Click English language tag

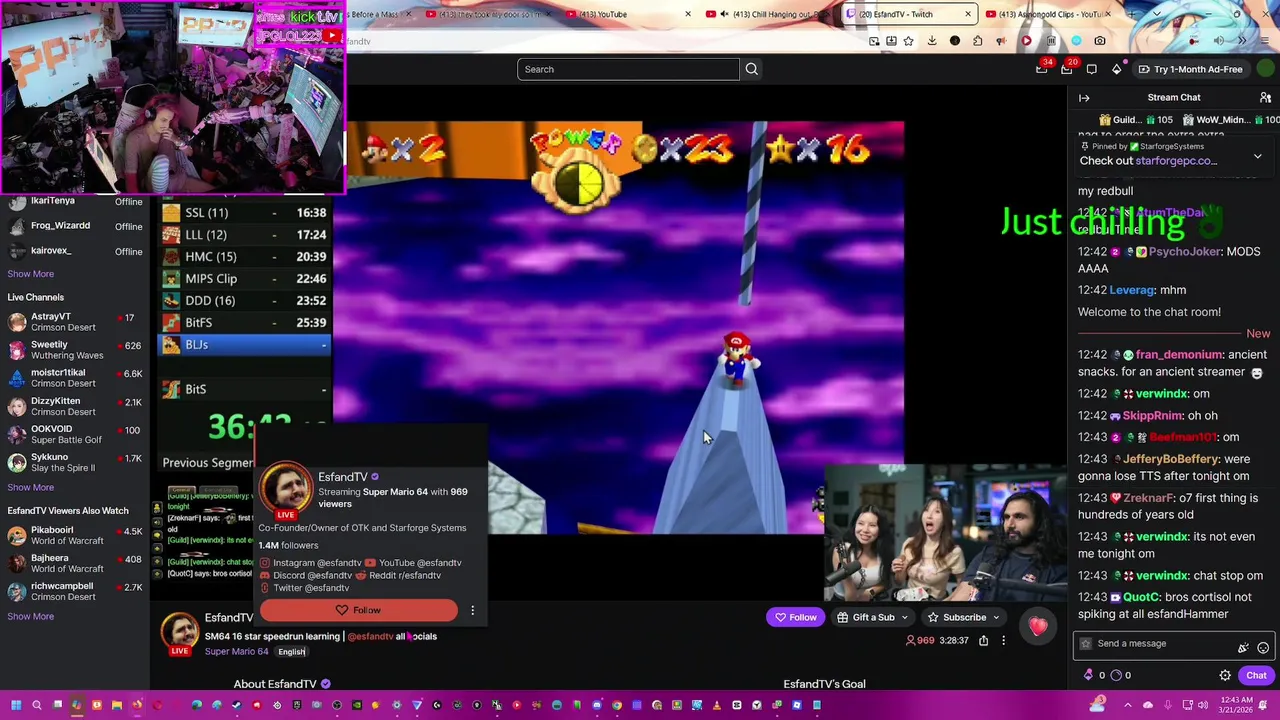click(292, 652)
